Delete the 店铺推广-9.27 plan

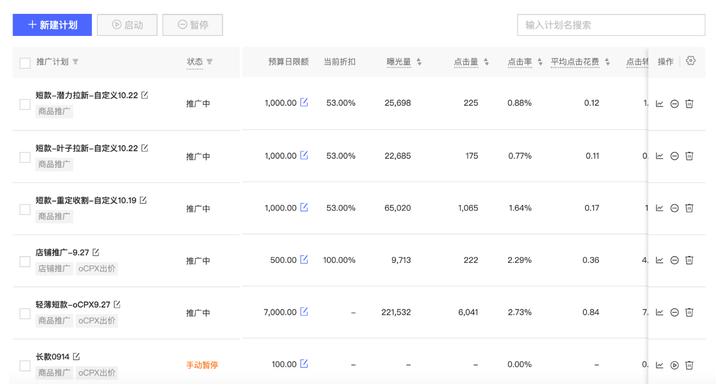[x=689, y=260]
